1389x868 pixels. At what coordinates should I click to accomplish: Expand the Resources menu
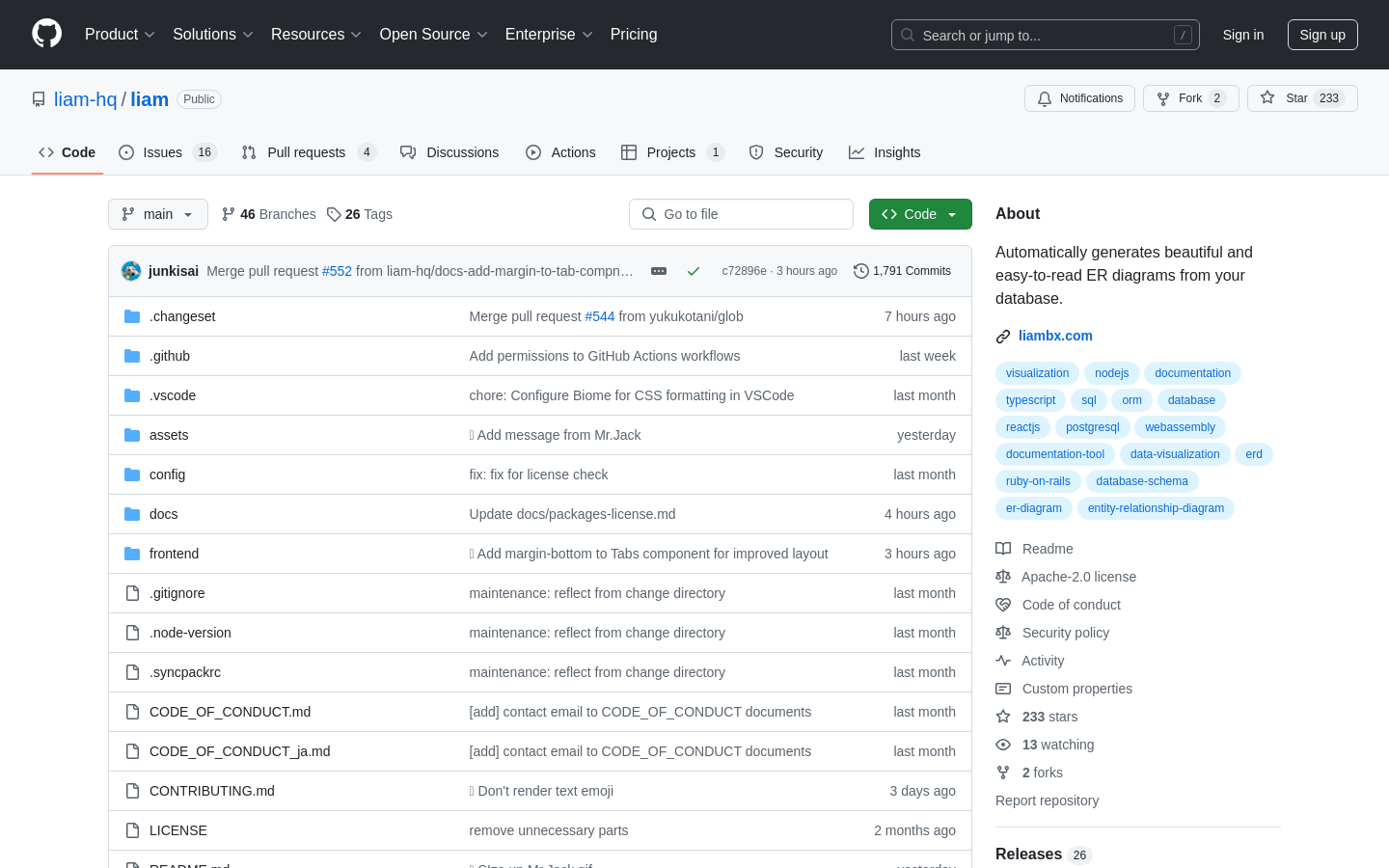click(316, 35)
